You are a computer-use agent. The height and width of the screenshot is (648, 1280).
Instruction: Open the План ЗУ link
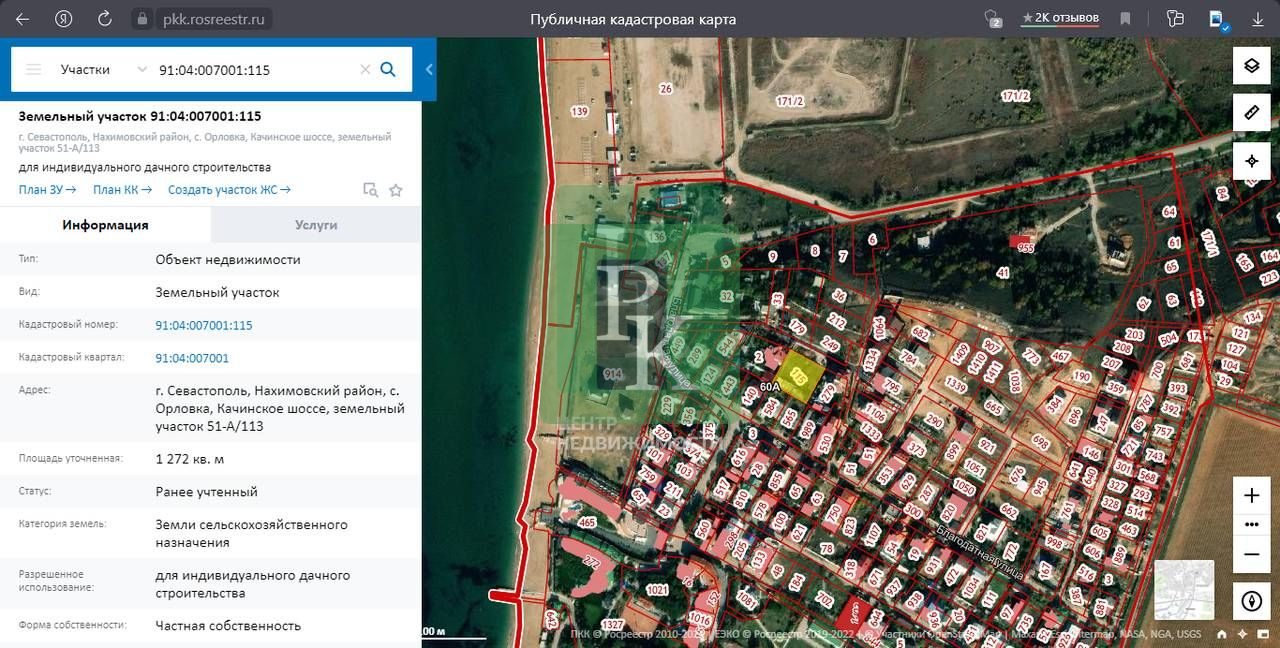(48, 190)
